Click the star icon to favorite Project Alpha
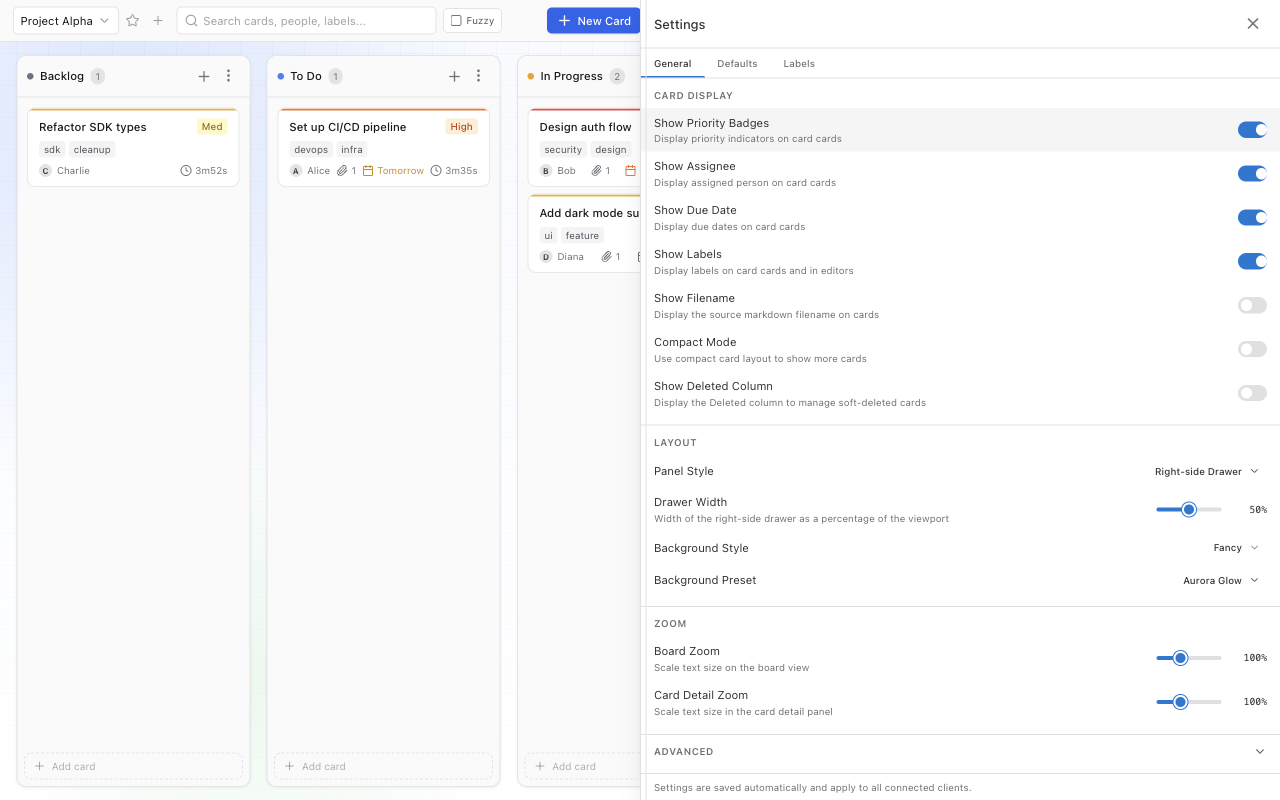Screen dimensions: 1280x800 pyautogui.click(x=132, y=20)
